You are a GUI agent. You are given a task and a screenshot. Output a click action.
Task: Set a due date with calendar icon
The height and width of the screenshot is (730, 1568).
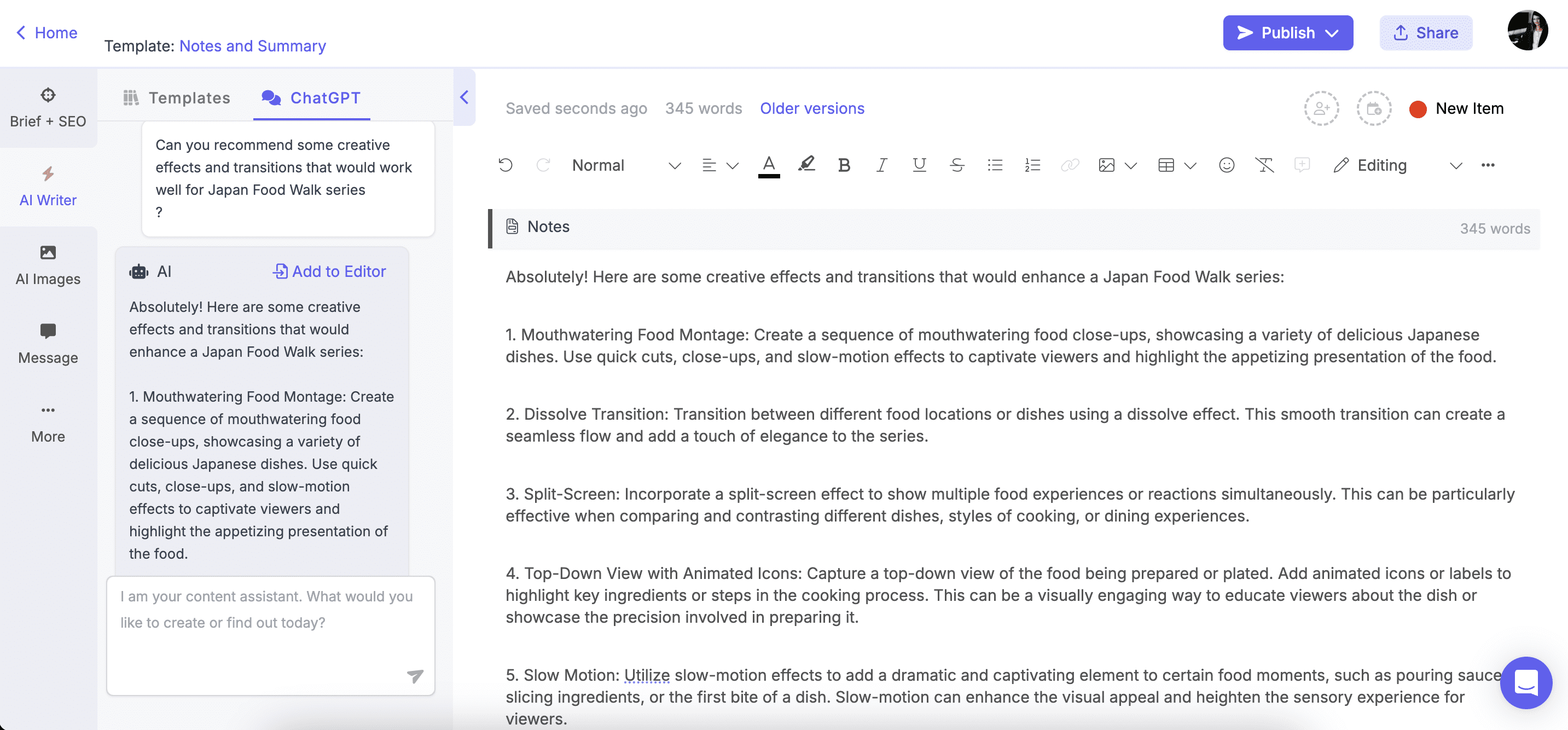[1374, 108]
